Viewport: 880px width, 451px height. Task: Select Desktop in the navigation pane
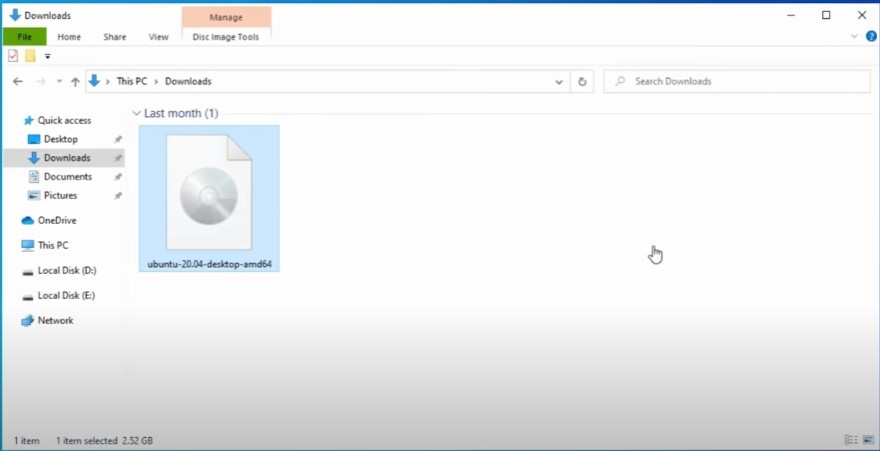(x=61, y=139)
